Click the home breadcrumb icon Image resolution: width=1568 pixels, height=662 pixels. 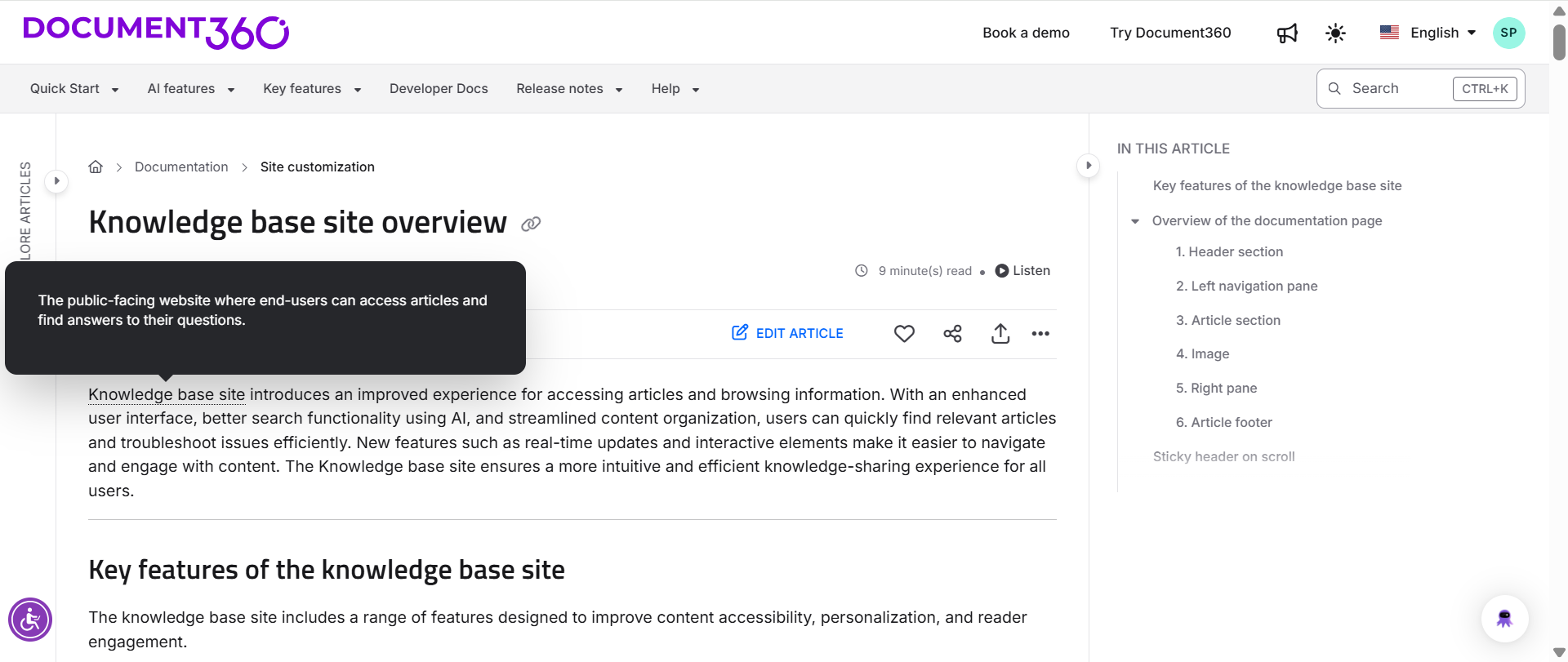96,167
